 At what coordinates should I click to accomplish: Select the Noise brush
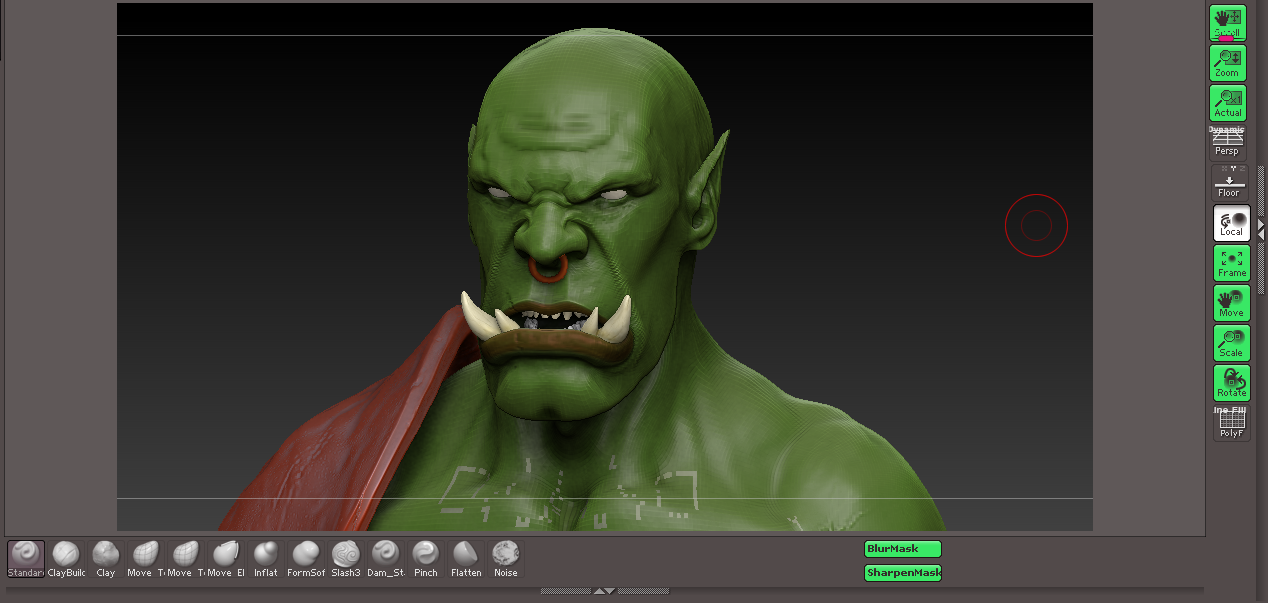coord(506,559)
